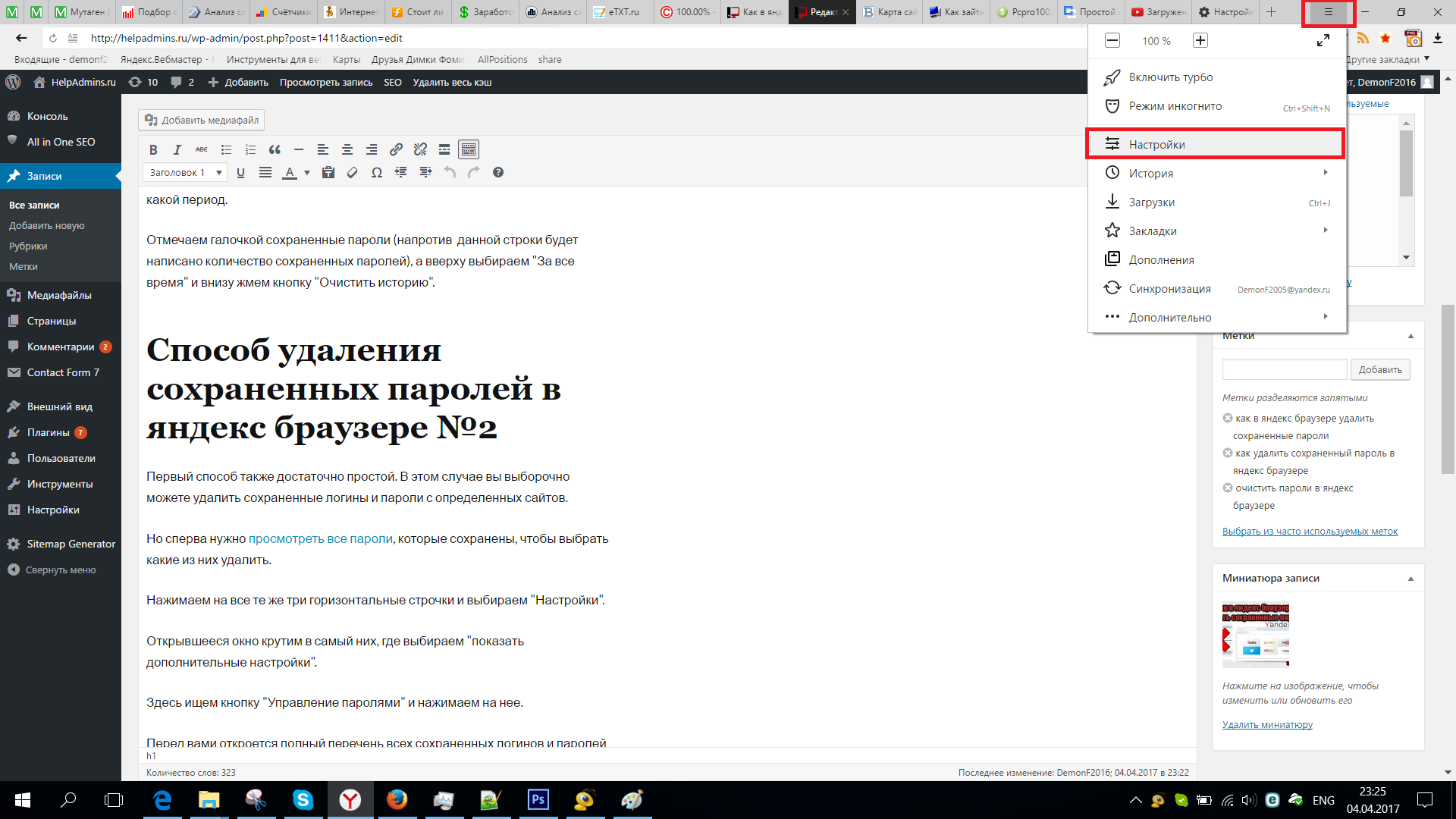Click the Redo icon in toolbar
Image resolution: width=1456 pixels, height=819 pixels.
pyautogui.click(x=474, y=172)
